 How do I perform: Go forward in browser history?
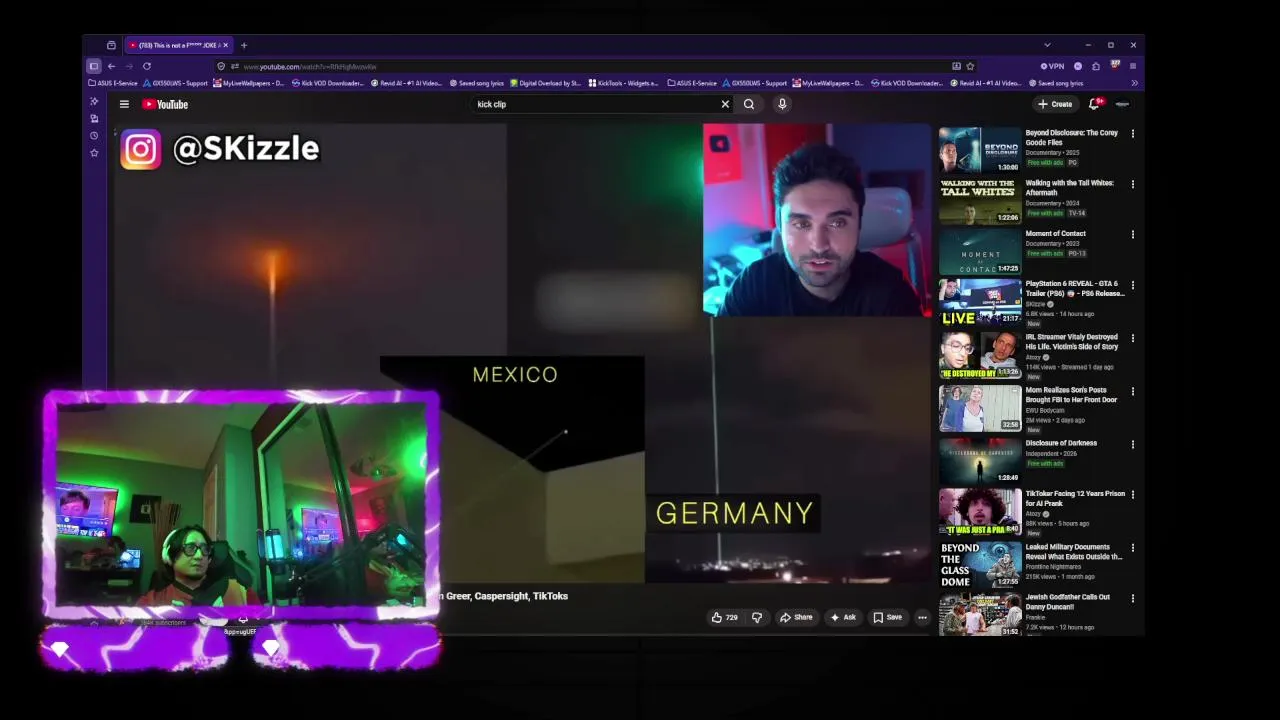tap(128, 66)
